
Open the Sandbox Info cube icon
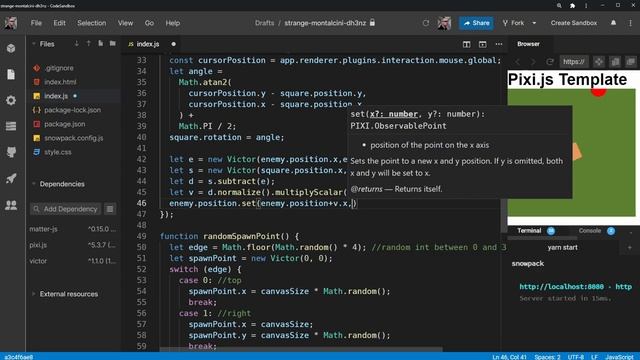click(11, 48)
